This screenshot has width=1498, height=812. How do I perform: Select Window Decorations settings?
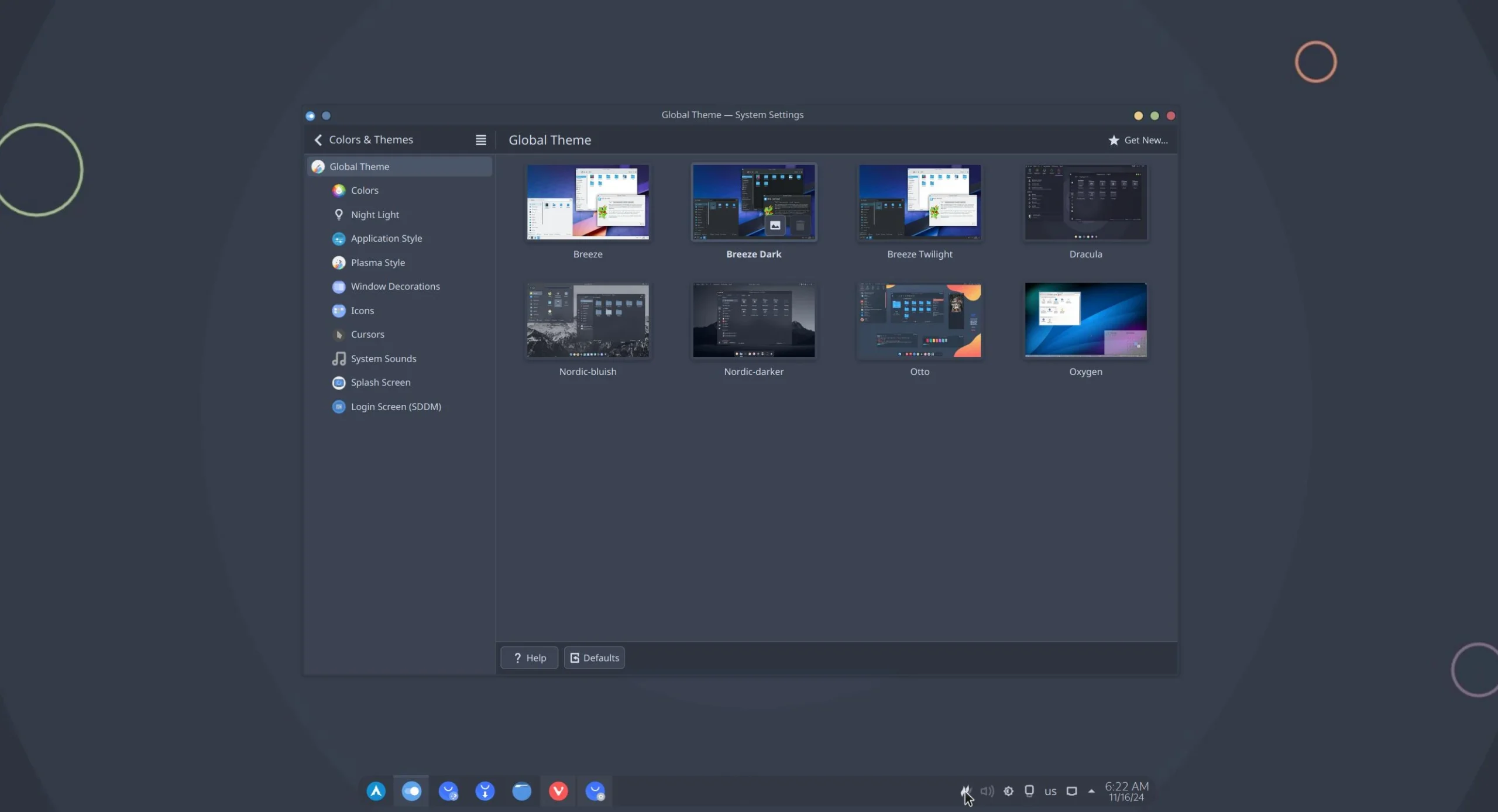point(395,286)
